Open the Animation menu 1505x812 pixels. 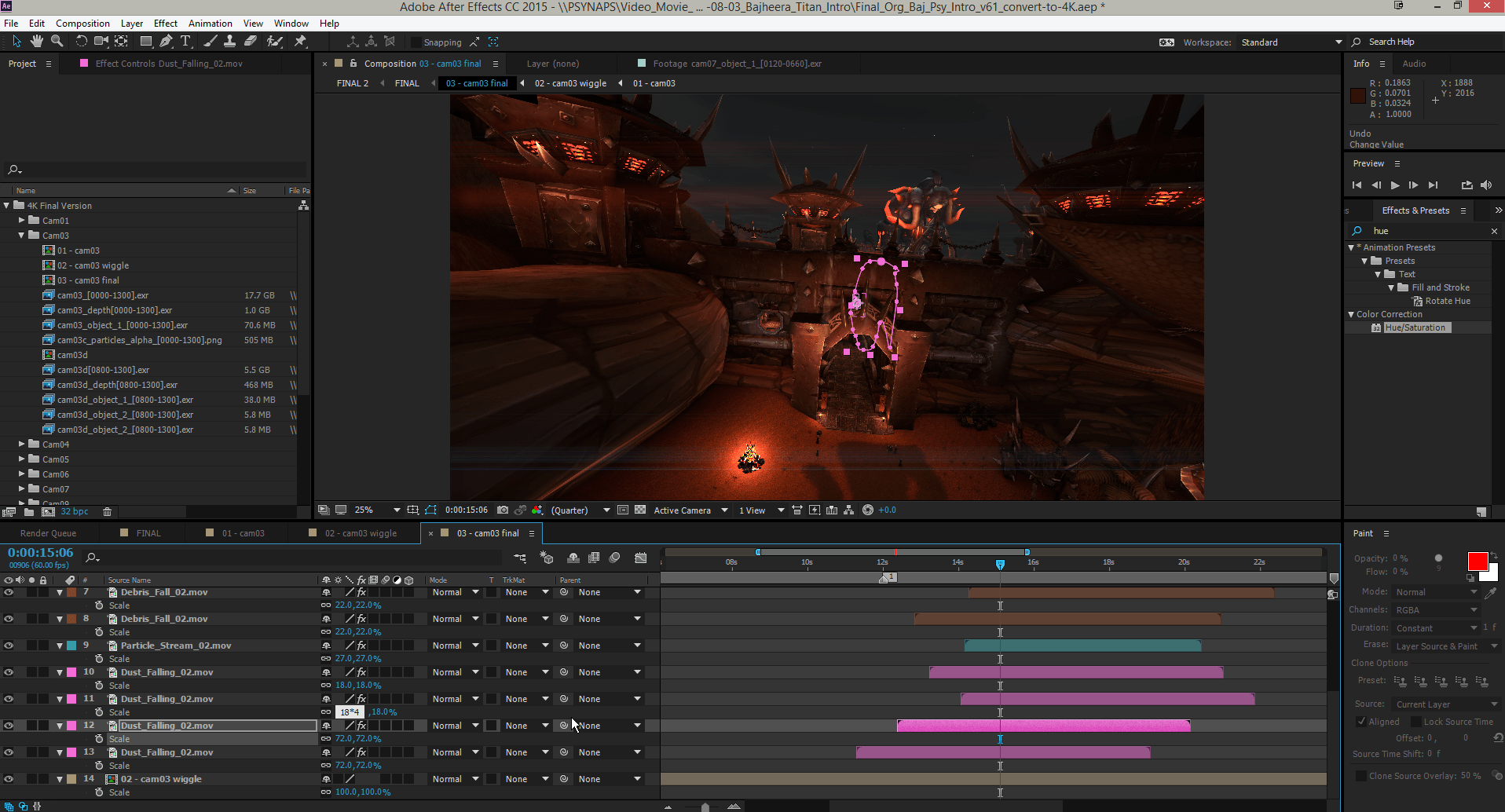point(210,23)
